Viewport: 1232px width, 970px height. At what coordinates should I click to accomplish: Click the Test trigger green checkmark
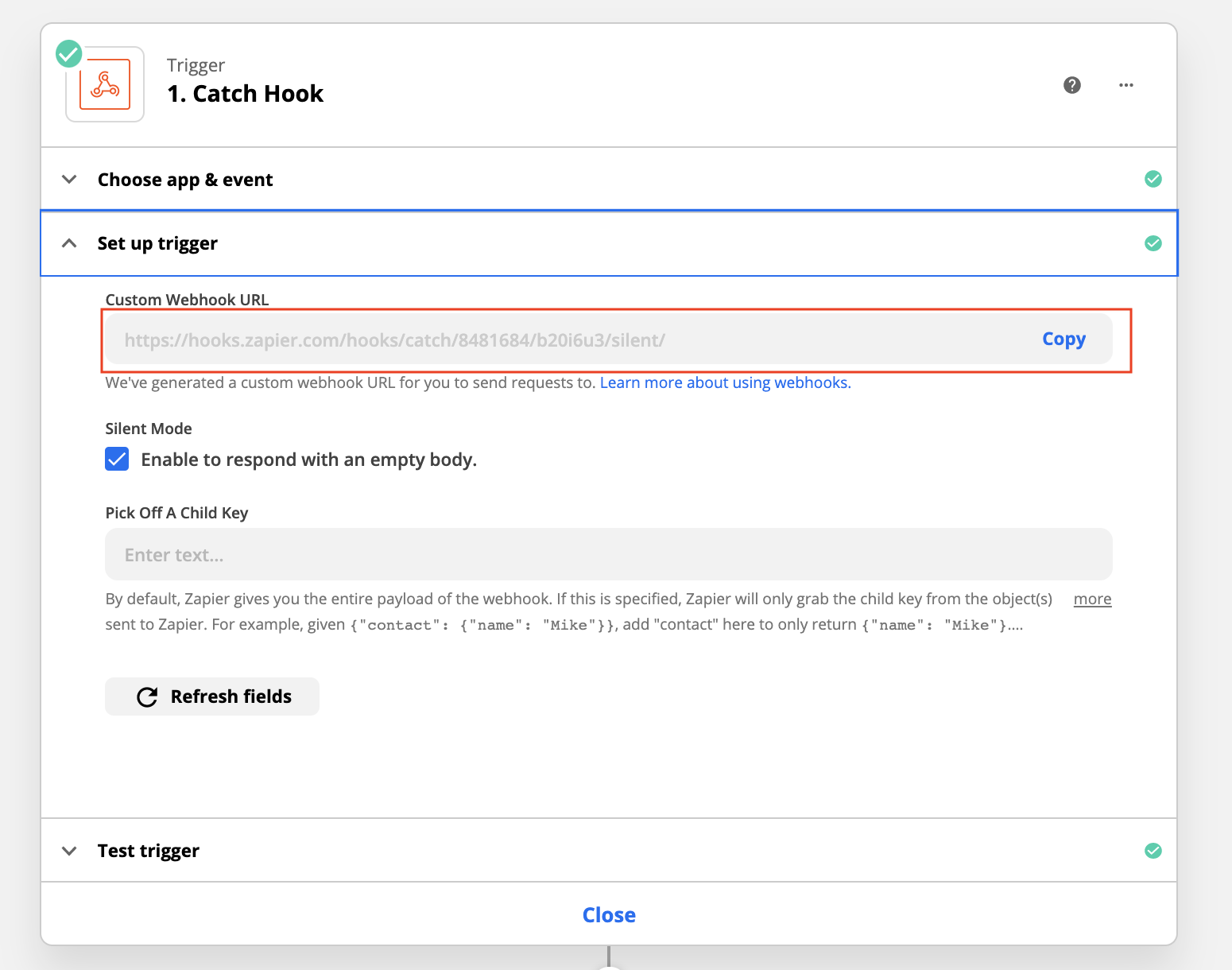1153,851
